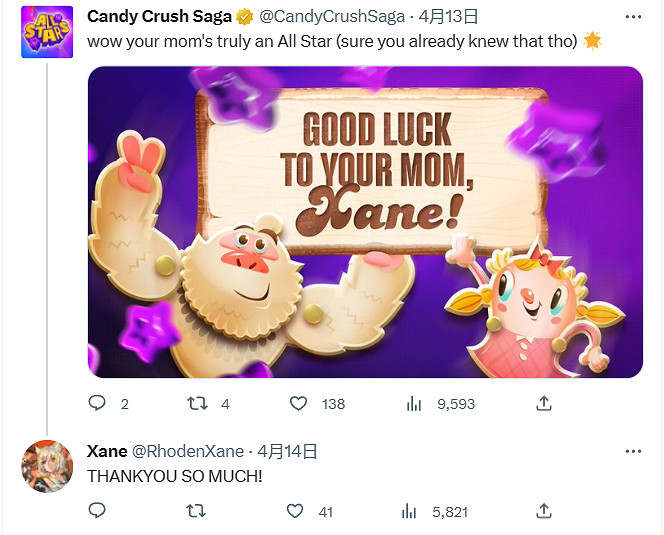The image size is (664, 535).
Task: Share the Candy Crush Saga tweet
Action: point(544,403)
